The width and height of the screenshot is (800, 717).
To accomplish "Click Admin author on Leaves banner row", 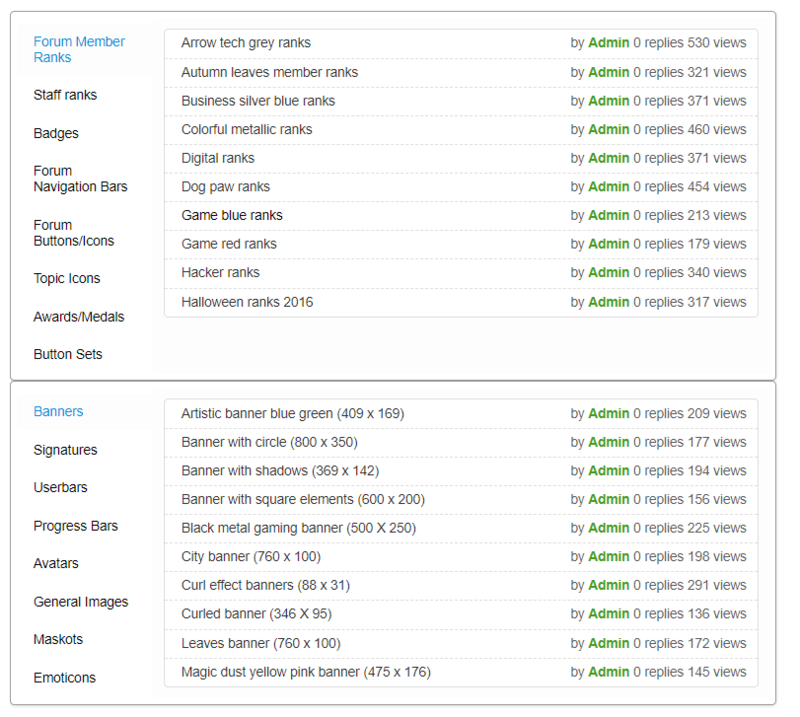I will [609, 643].
